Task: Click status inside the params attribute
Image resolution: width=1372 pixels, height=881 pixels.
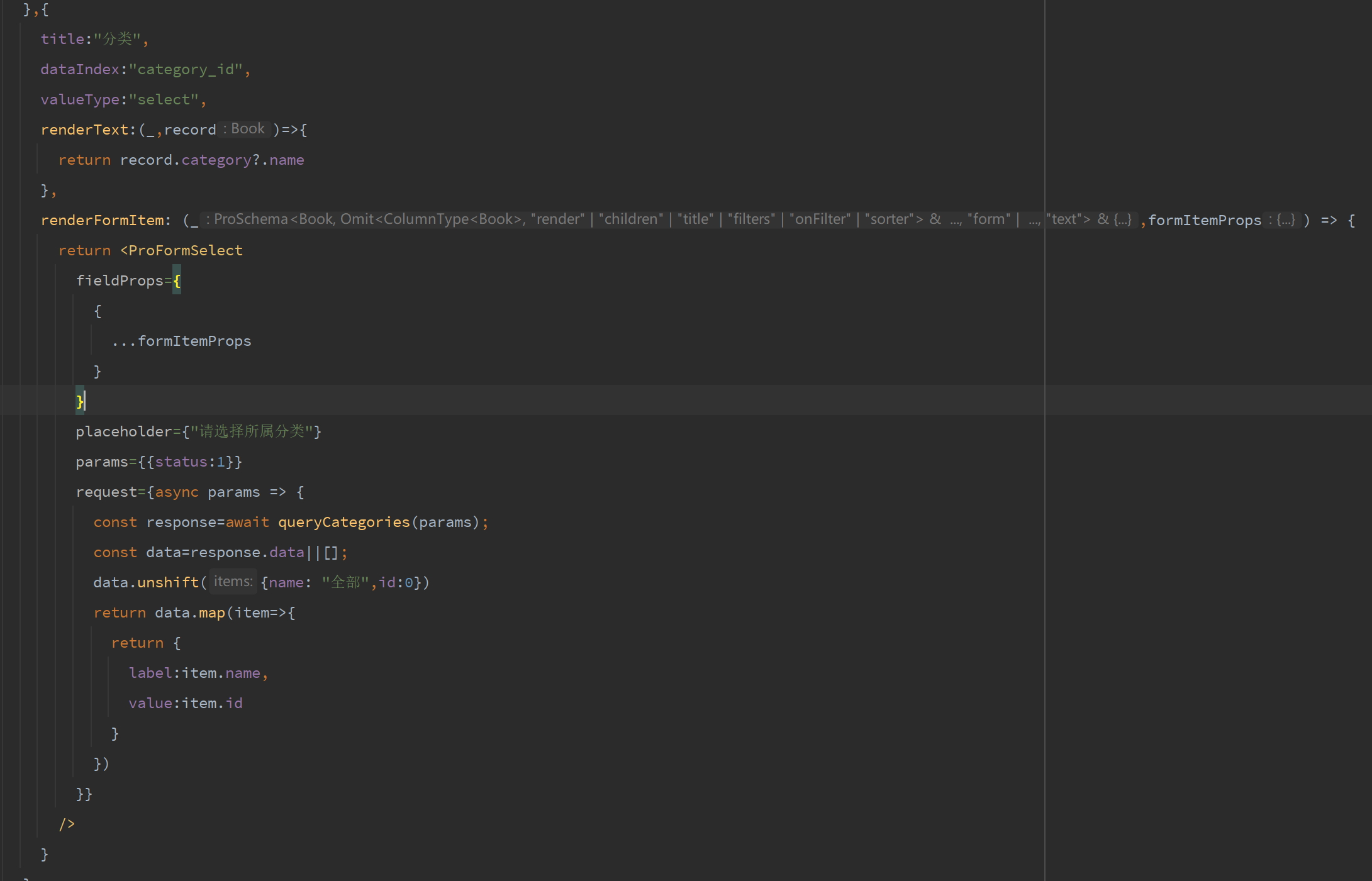Action: point(181,462)
